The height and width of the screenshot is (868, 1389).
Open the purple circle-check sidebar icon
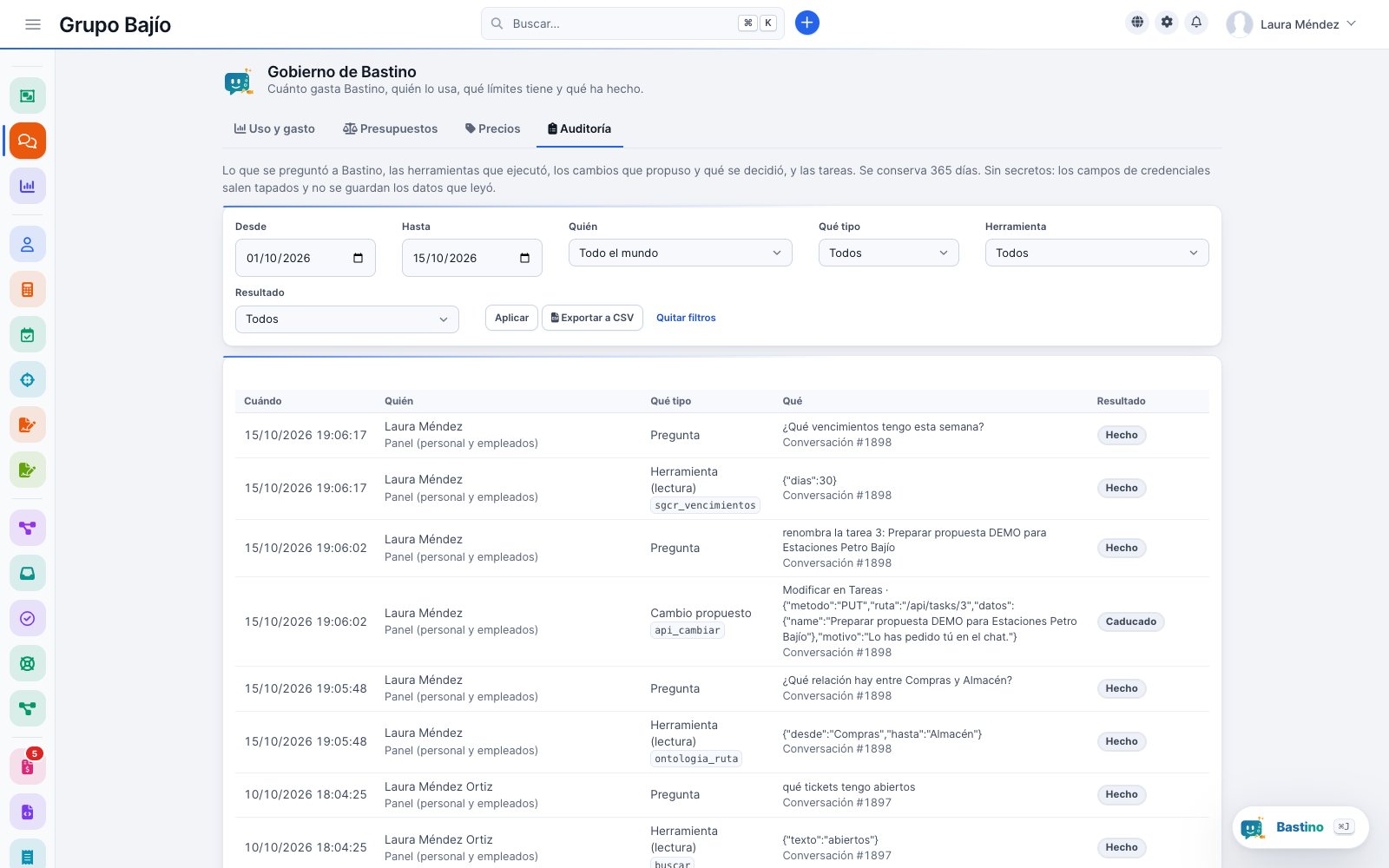(28, 618)
